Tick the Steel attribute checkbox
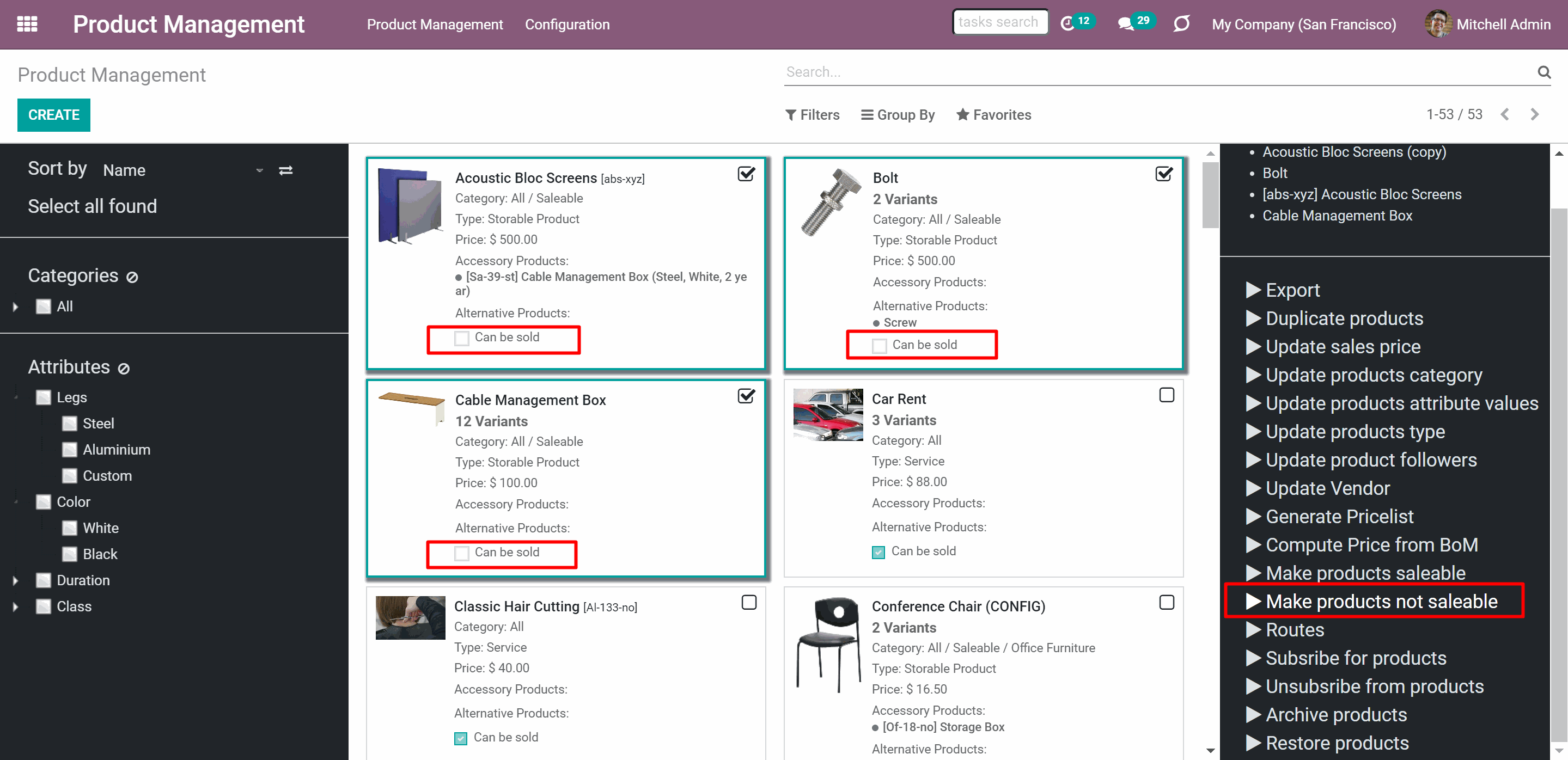The image size is (1568, 760). coord(70,424)
